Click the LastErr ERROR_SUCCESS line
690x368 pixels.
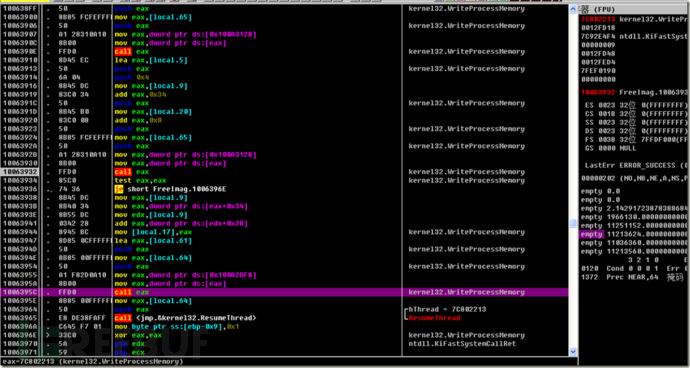tap(636, 166)
